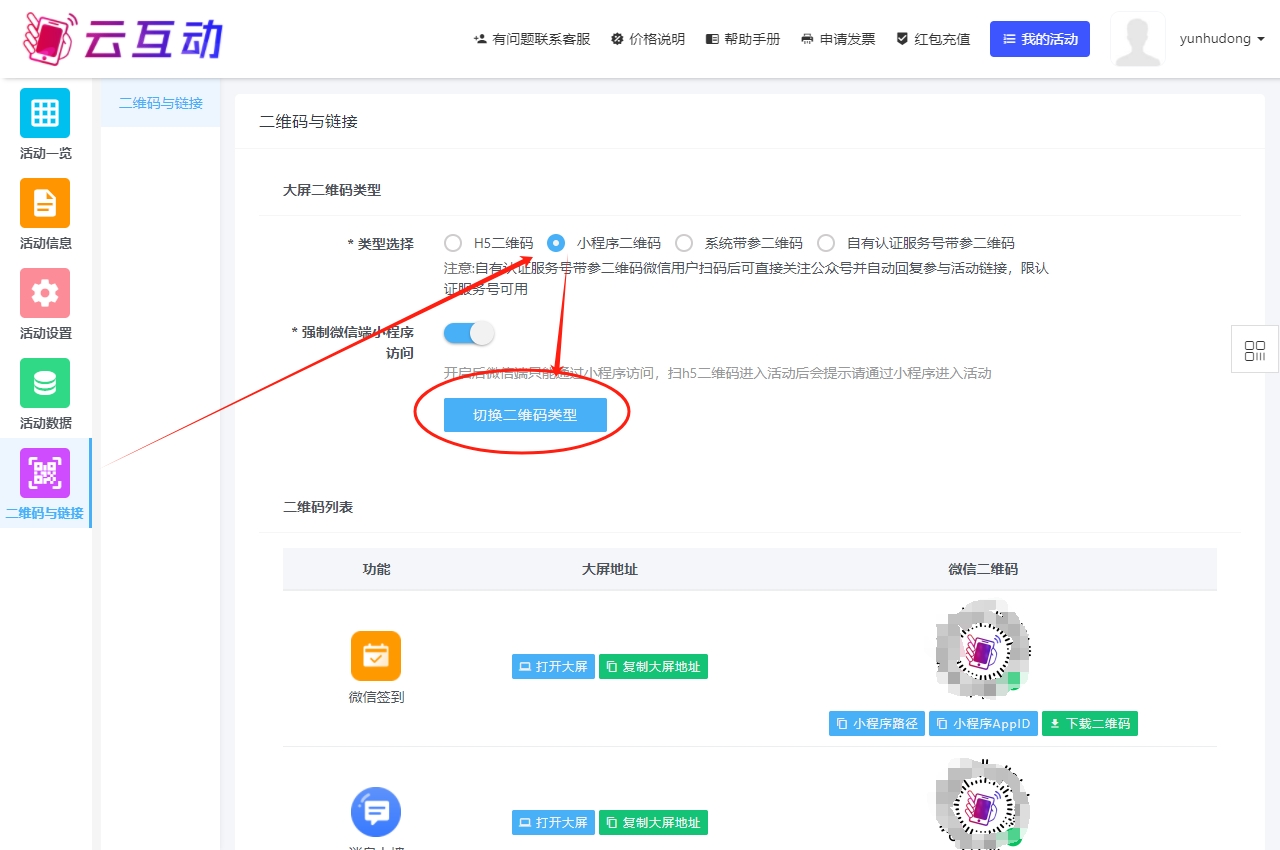Viewport: 1280px width, 850px height.
Task: Click the 微信签到 orange calendar icon
Action: click(x=376, y=656)
